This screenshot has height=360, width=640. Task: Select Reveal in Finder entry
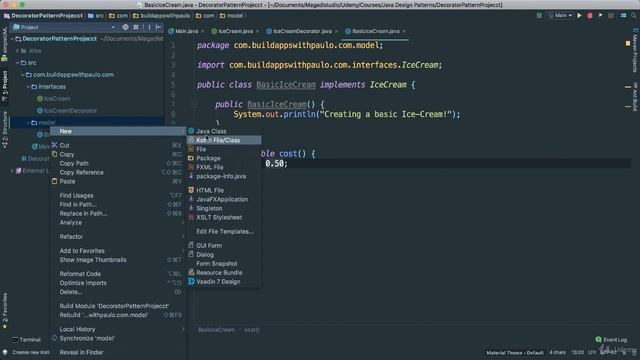[x=118, y=352]
